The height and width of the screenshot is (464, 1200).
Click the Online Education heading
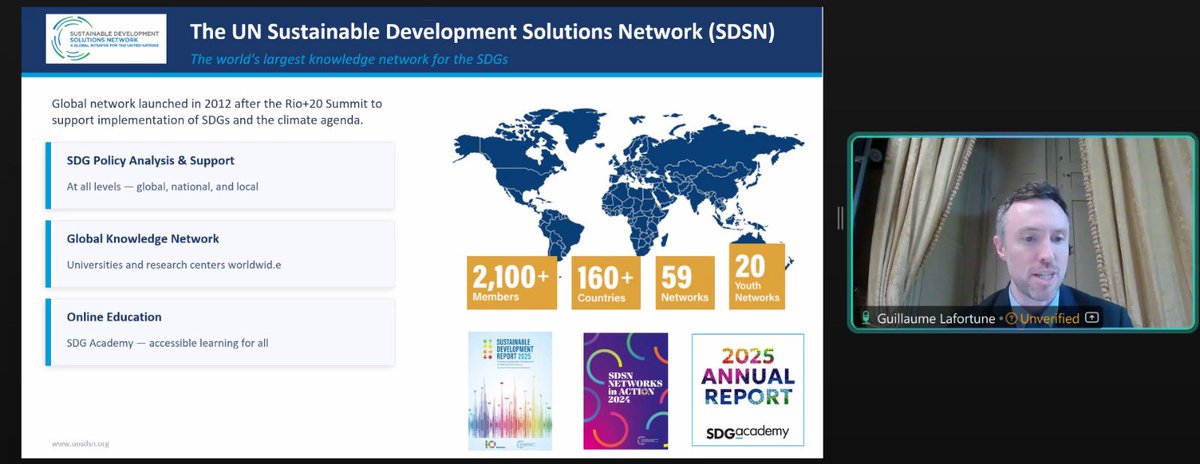[x=114, y=317]
